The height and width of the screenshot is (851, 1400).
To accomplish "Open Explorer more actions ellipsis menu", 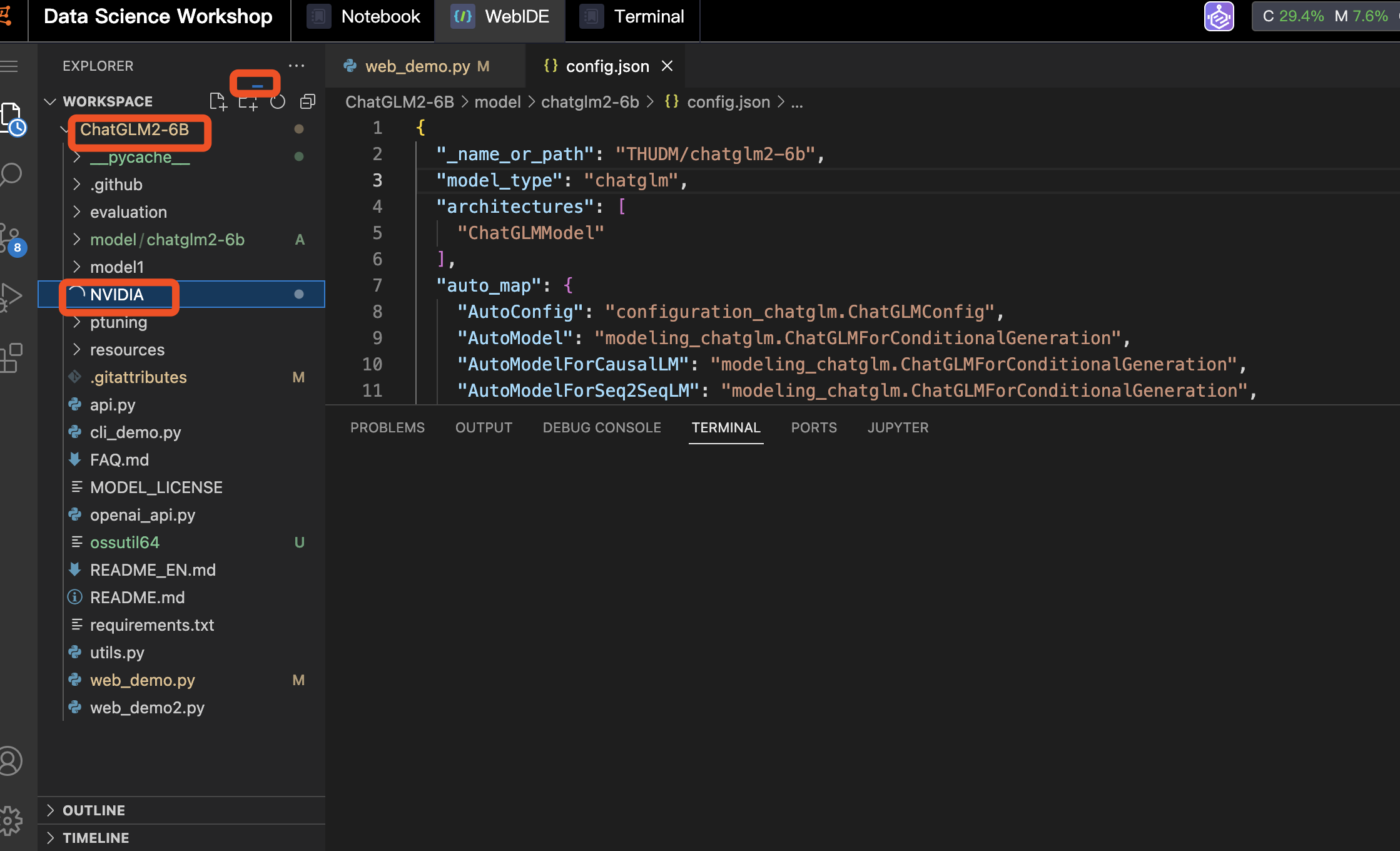I will 297,66.
